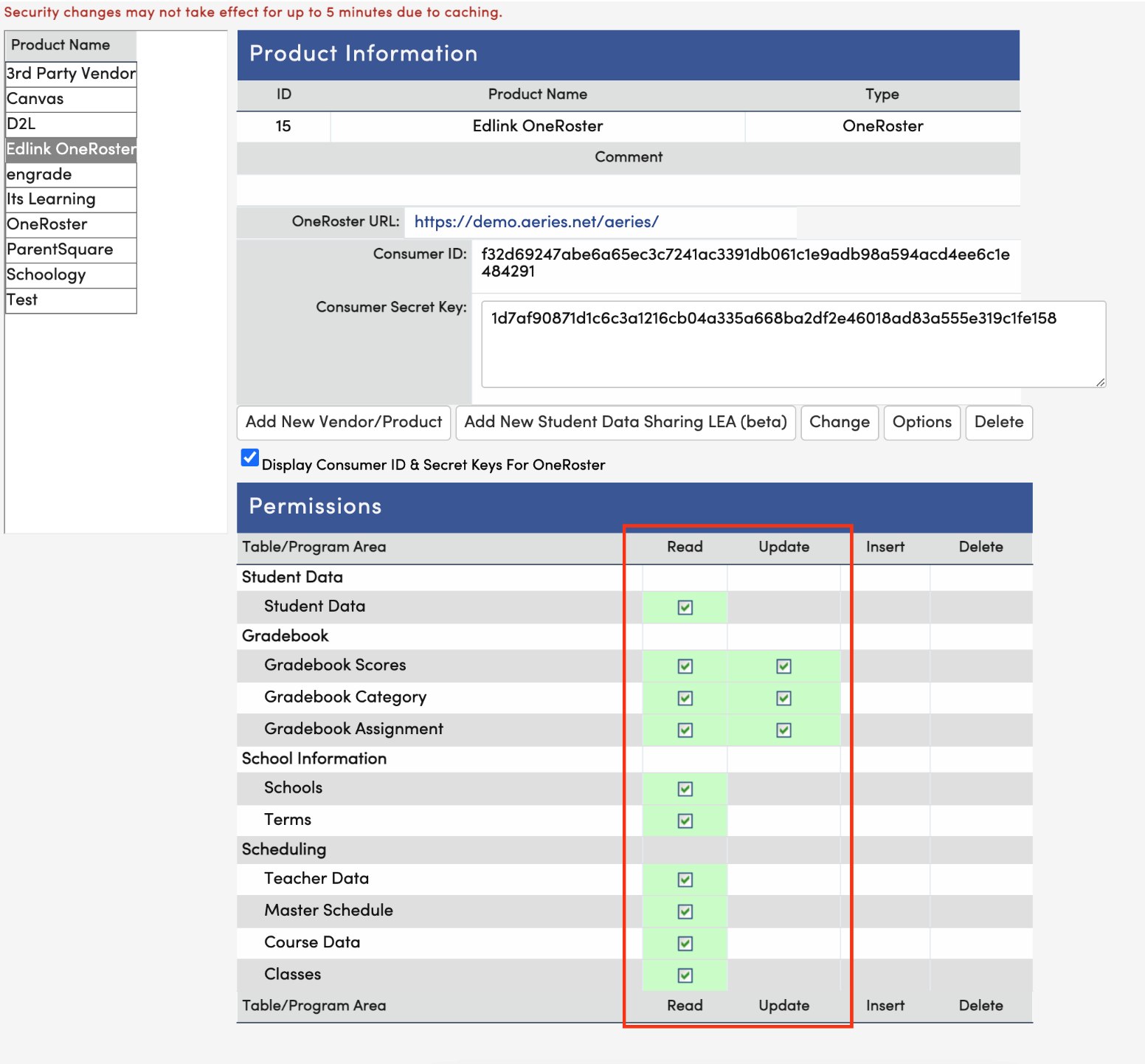Open the demo.aeries.net OneRoster URL link
Image resolution: width=1145 pixels, height=1064 pixels.
pos(536,222)
